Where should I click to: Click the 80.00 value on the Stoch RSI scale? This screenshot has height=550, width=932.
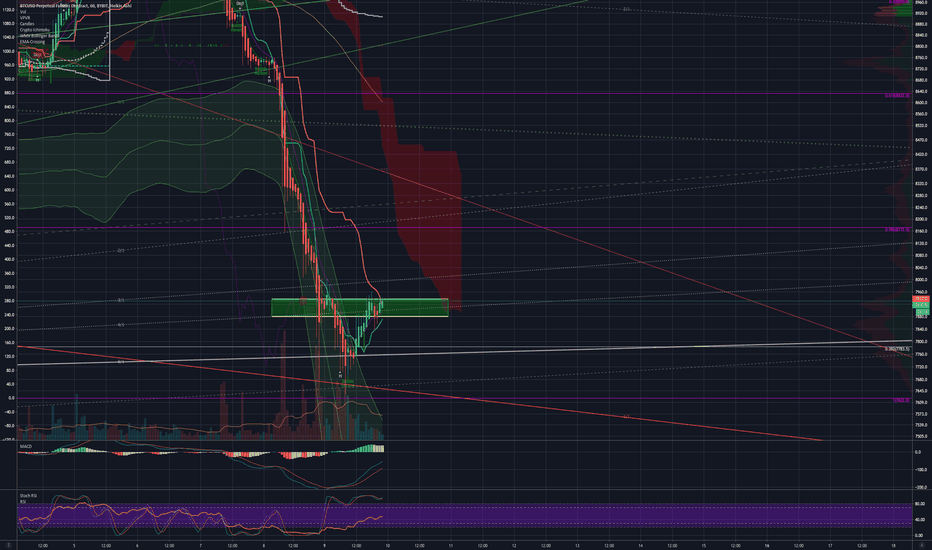coord(920,504)
